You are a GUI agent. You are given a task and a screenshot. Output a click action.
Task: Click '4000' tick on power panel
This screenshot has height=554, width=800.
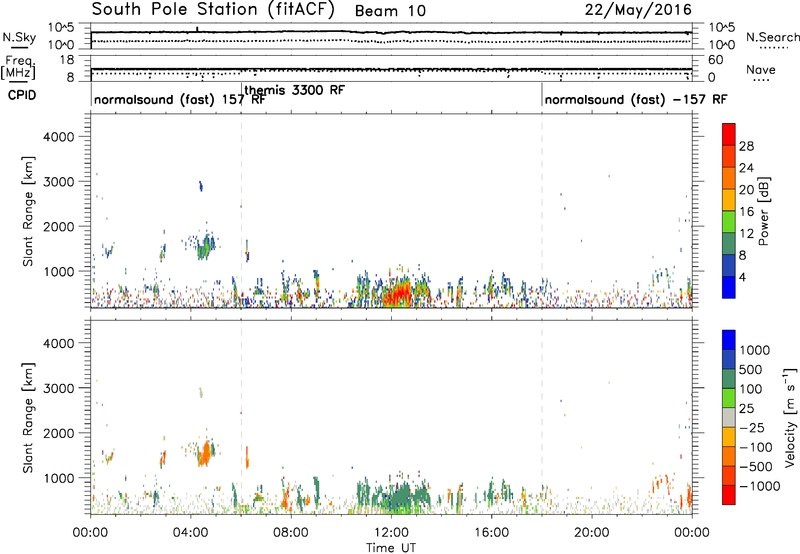coord(58,137)
